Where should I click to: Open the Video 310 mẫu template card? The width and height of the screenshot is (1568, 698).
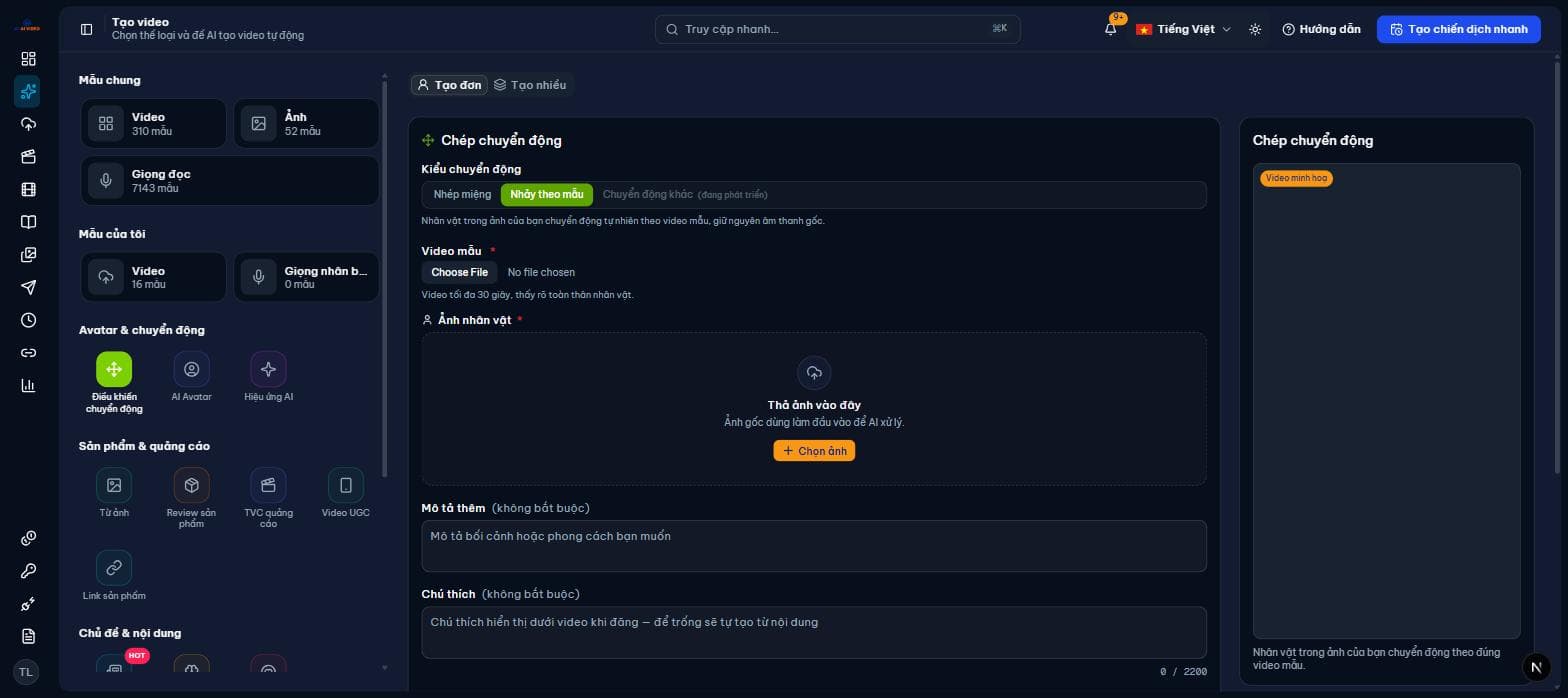(x=154, y=124)
